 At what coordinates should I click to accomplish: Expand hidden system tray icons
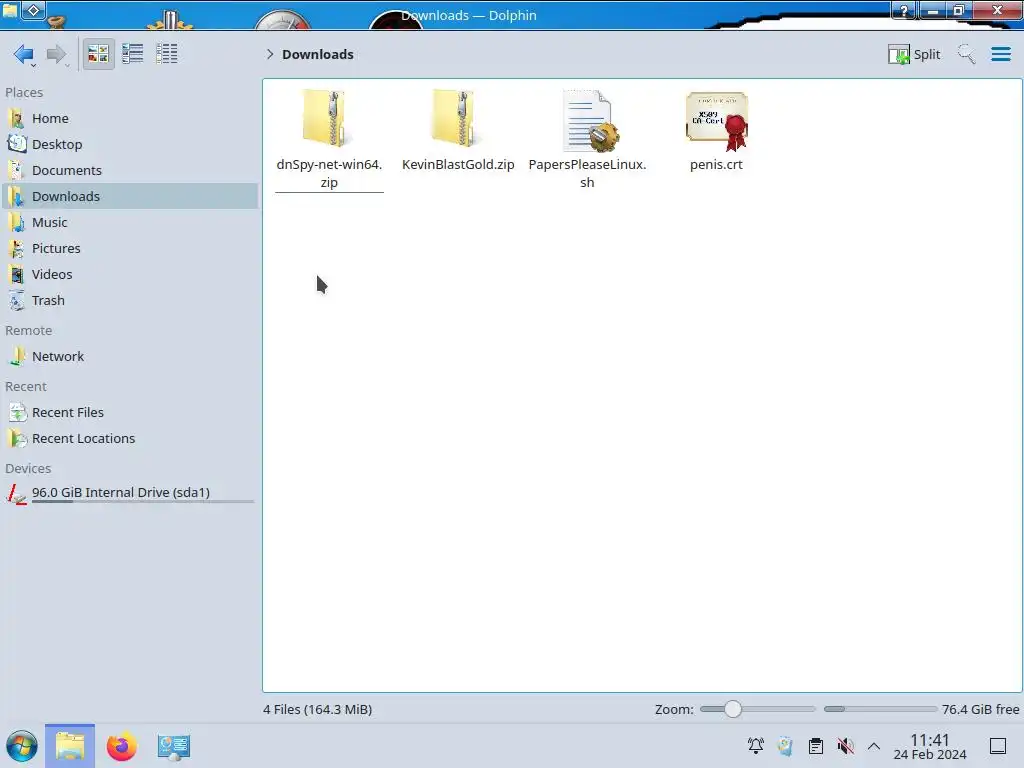coord(874,746)
